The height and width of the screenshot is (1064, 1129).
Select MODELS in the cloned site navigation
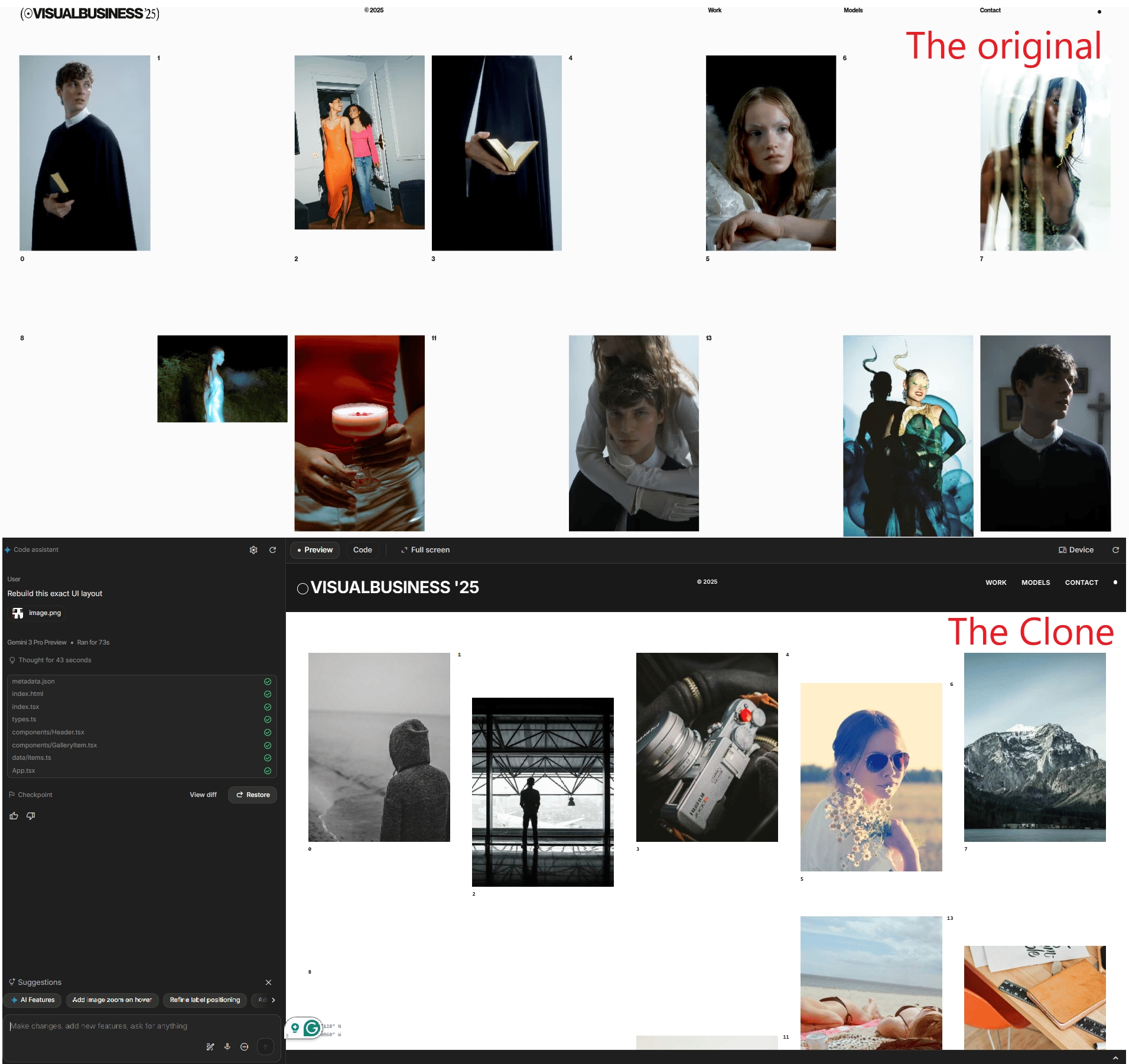pos(1036,583)
